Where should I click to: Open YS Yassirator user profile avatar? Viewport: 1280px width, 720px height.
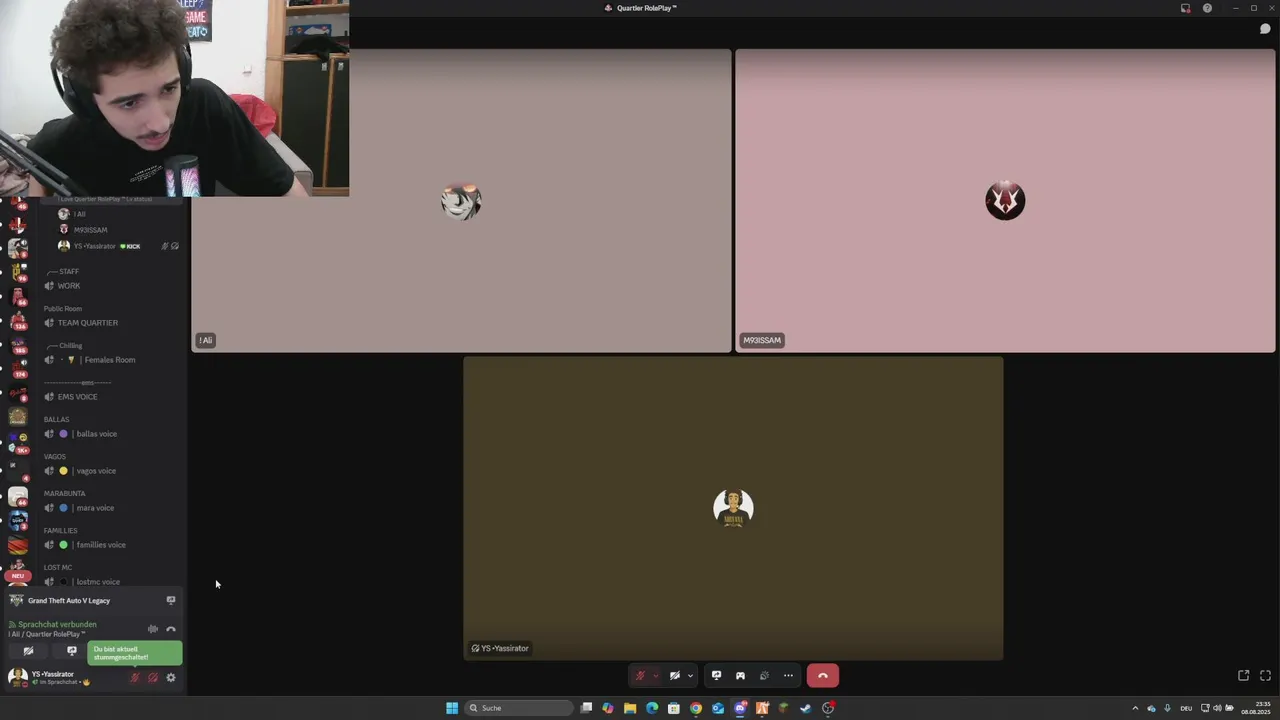[17, 677]
